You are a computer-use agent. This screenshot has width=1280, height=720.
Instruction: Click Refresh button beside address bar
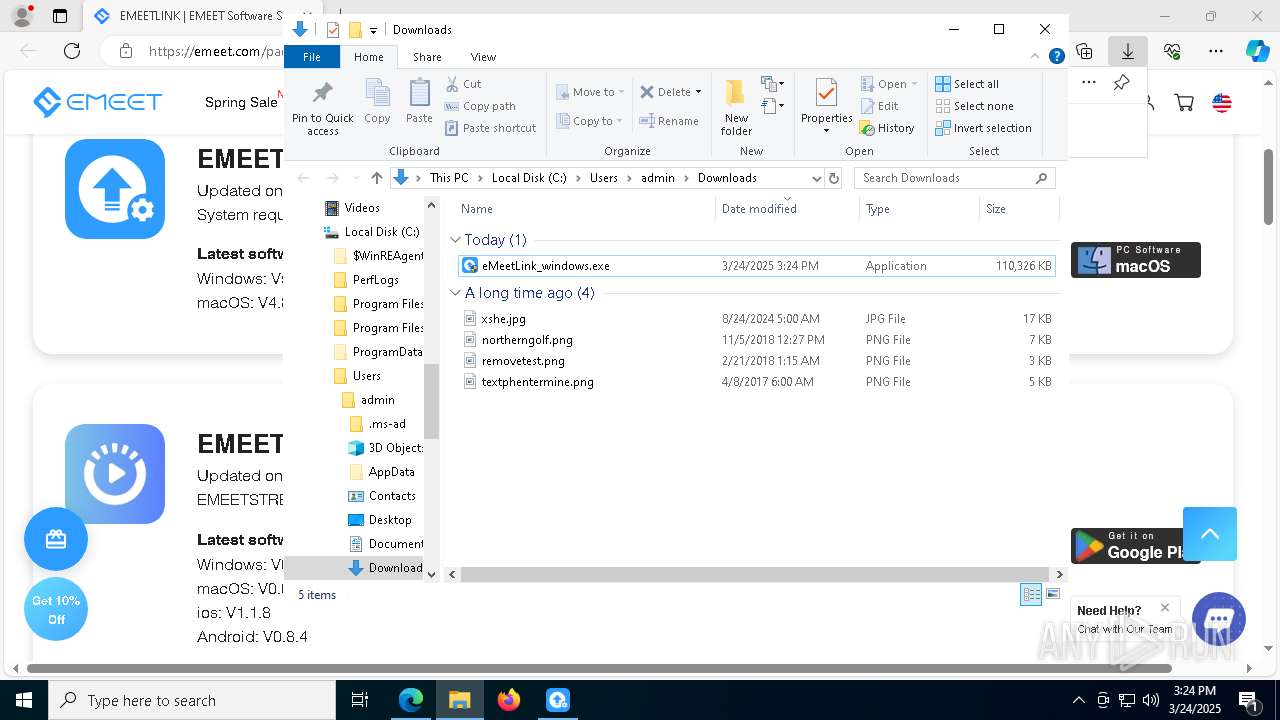pos(834,178)
